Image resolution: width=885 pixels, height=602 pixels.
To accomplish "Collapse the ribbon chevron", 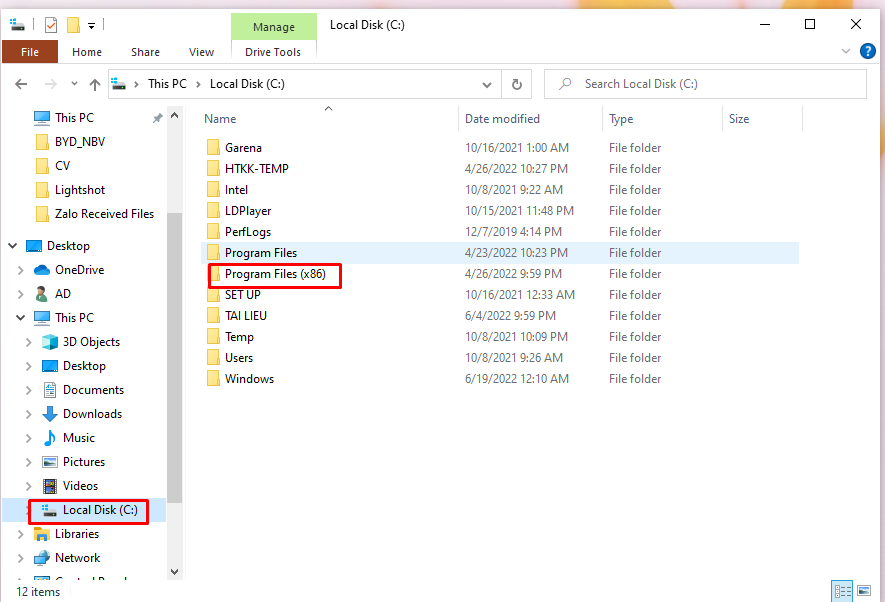I will click(x=846, y=51).
